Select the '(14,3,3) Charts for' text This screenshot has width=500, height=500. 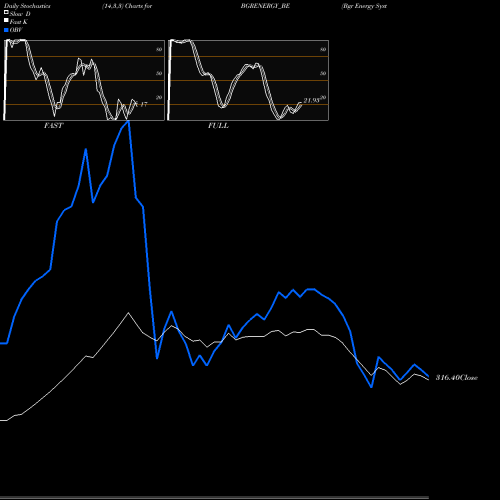tap(127, 6)
